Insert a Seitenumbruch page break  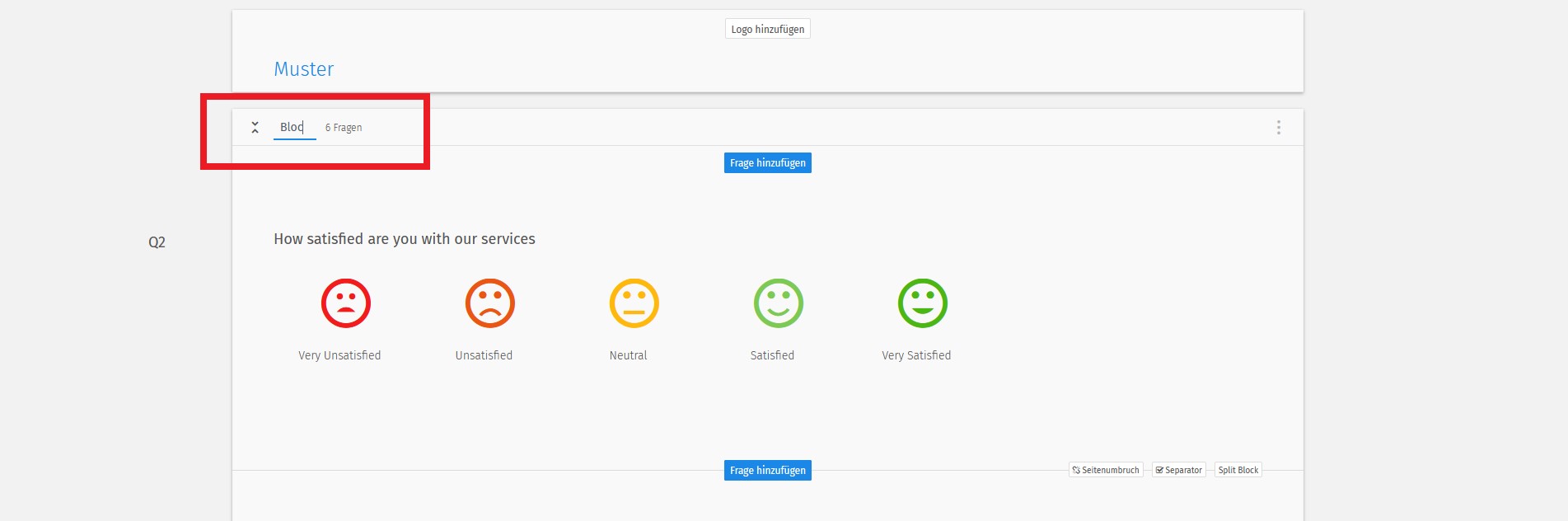(x=1106, y=470)
